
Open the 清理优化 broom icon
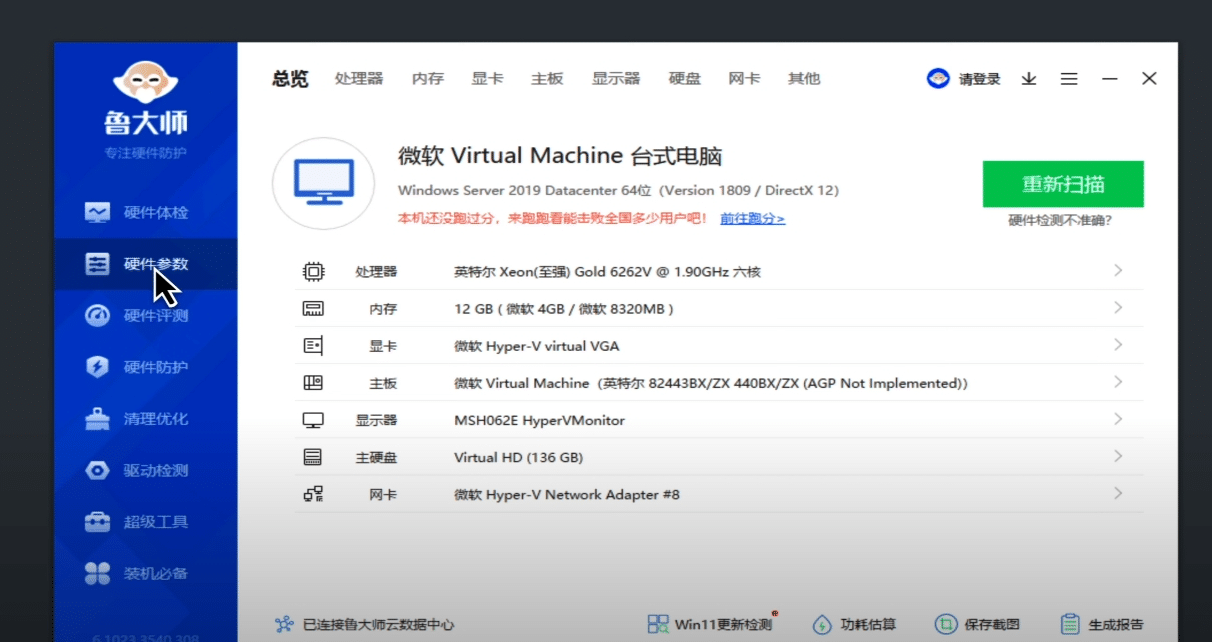97,419
